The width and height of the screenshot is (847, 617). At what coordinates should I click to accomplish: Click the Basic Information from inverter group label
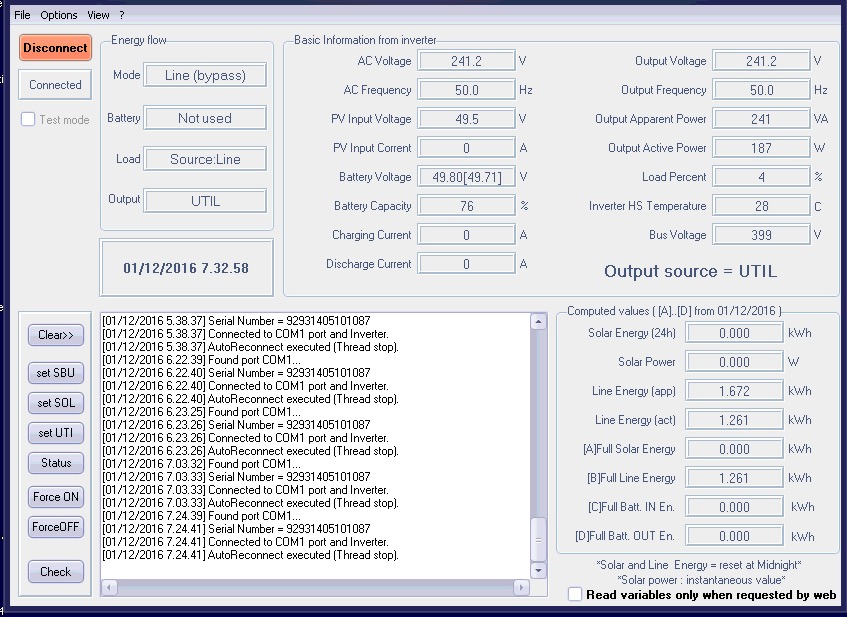365,40
